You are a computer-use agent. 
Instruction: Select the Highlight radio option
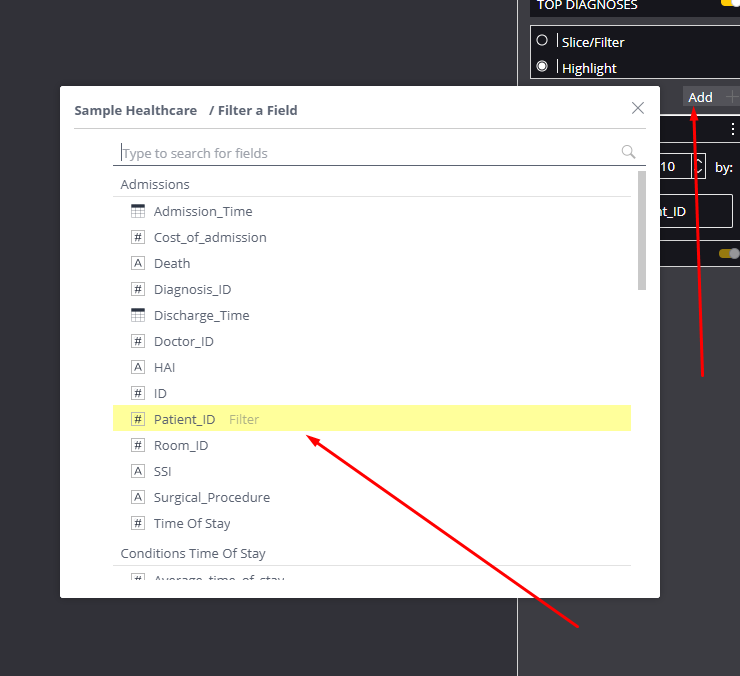pyautogui.click(x=542, y=67)
